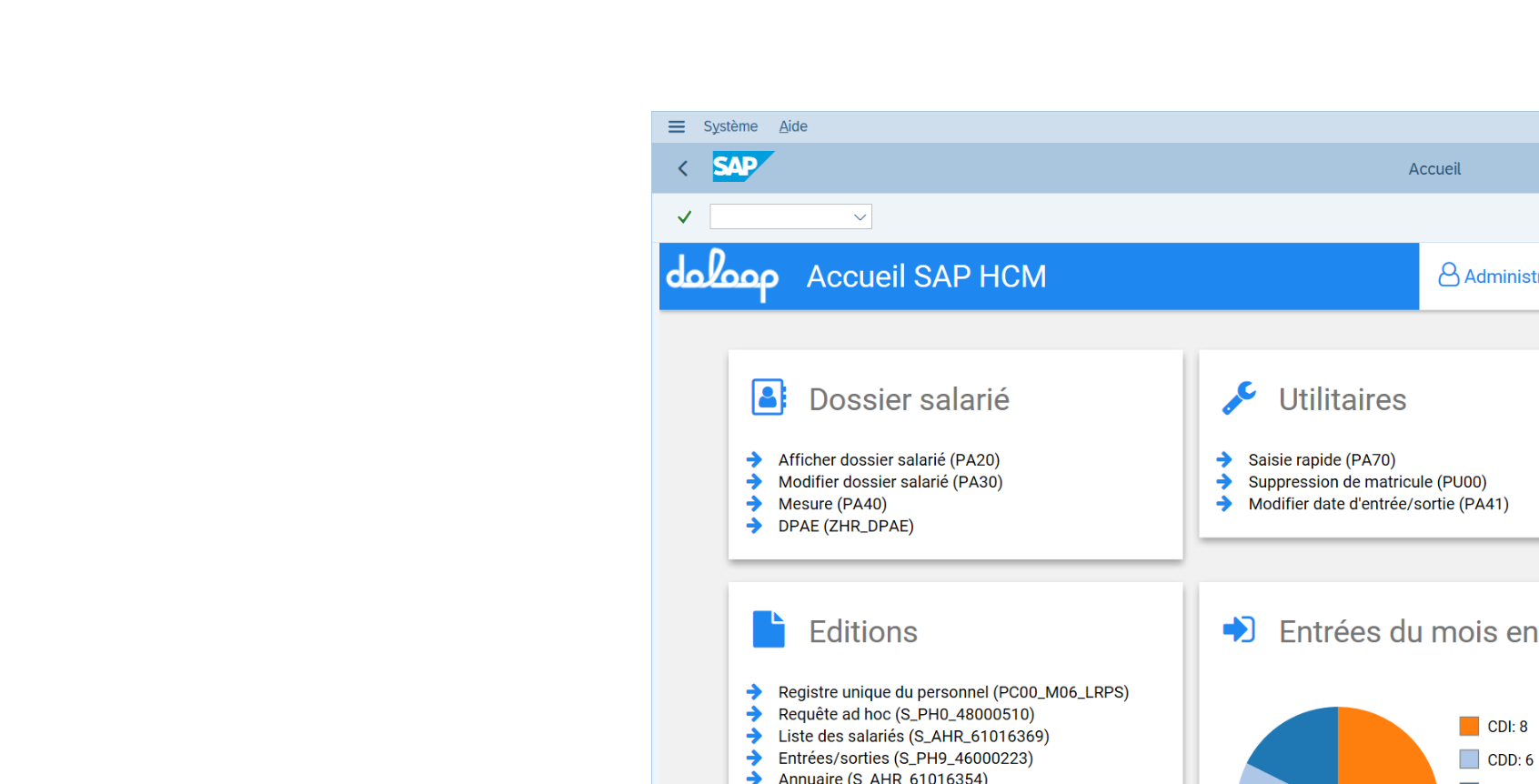Click the Entrées du mois sign-in icon
Viewport: 1539px width, 784px height.
tap(1239, 629)
